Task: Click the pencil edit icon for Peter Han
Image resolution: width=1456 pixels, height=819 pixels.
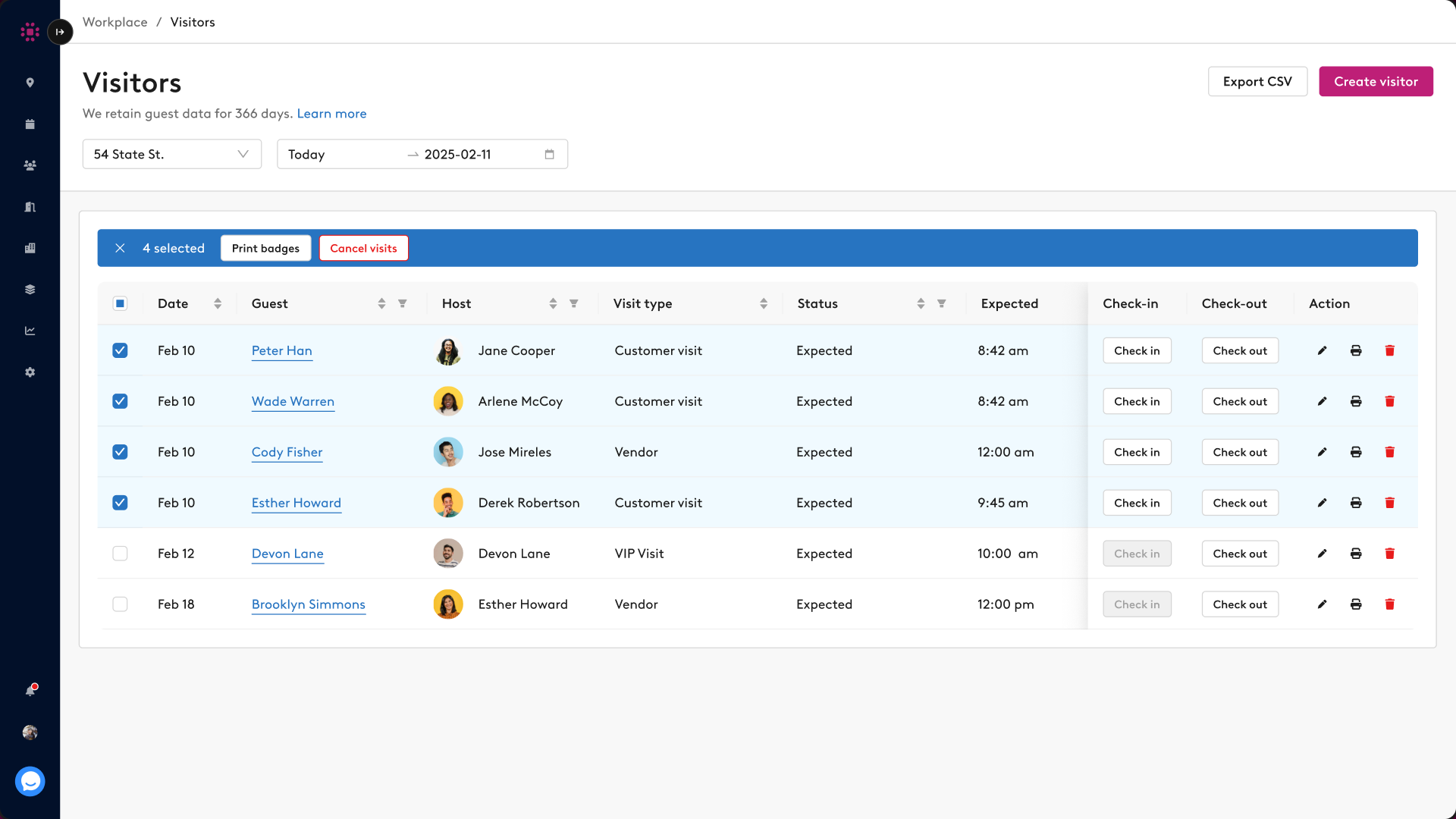Action: click(1322, 350)
